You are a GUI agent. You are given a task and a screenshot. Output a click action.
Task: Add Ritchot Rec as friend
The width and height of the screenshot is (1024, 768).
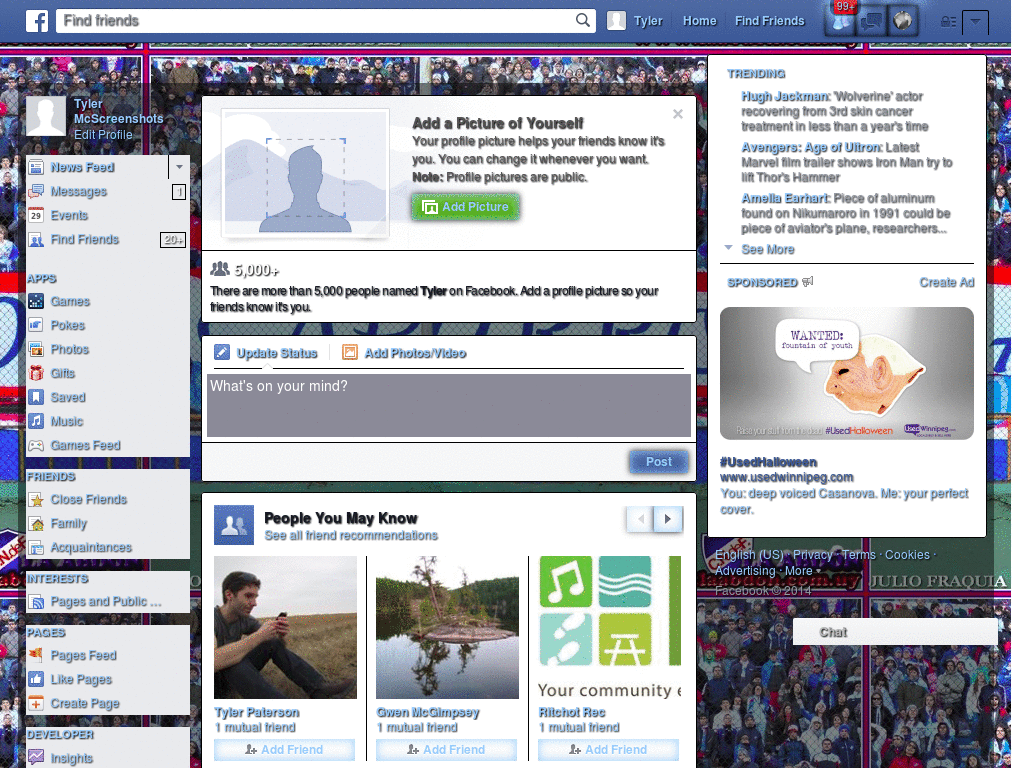pyautogui.click(x=608, y=750)
